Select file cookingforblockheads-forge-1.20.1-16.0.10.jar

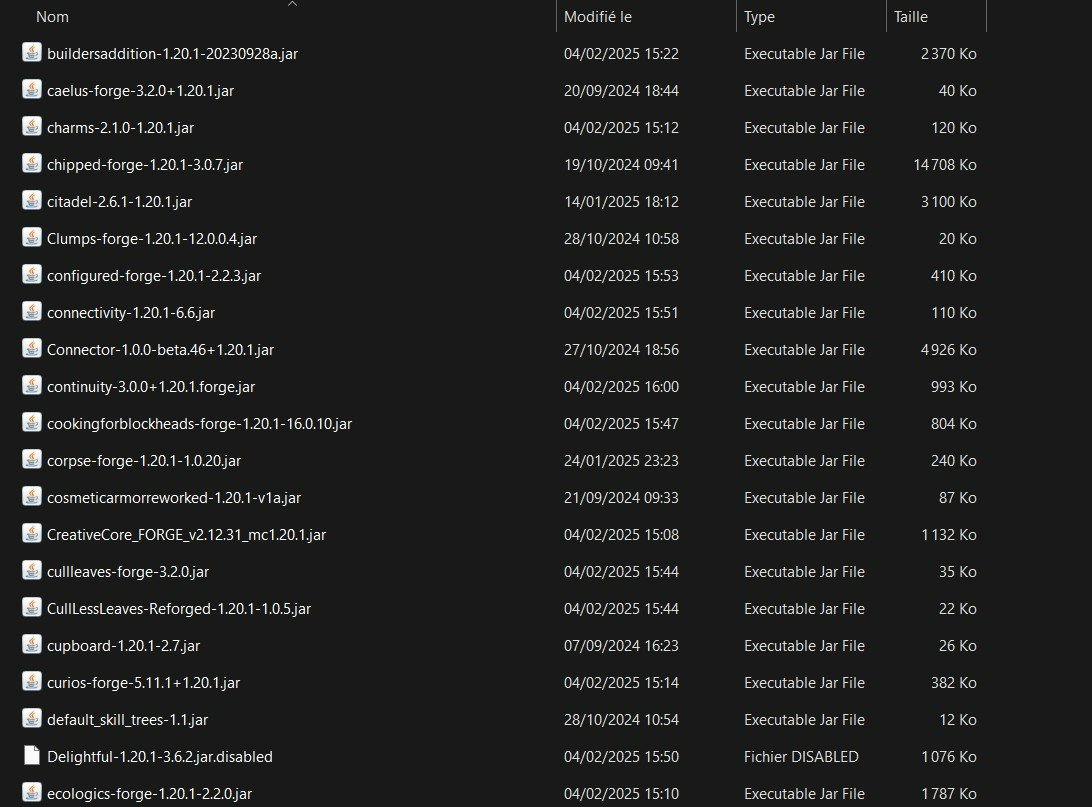click(199, 423)
